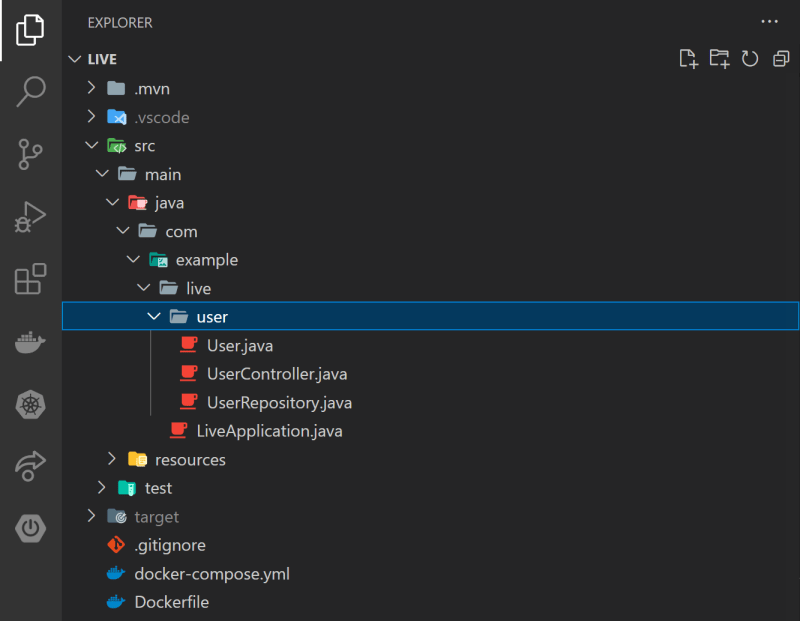The width and height of the screenshot is (800, 621).
Task: Open the Dockerfile
Action: pos(171,602)
